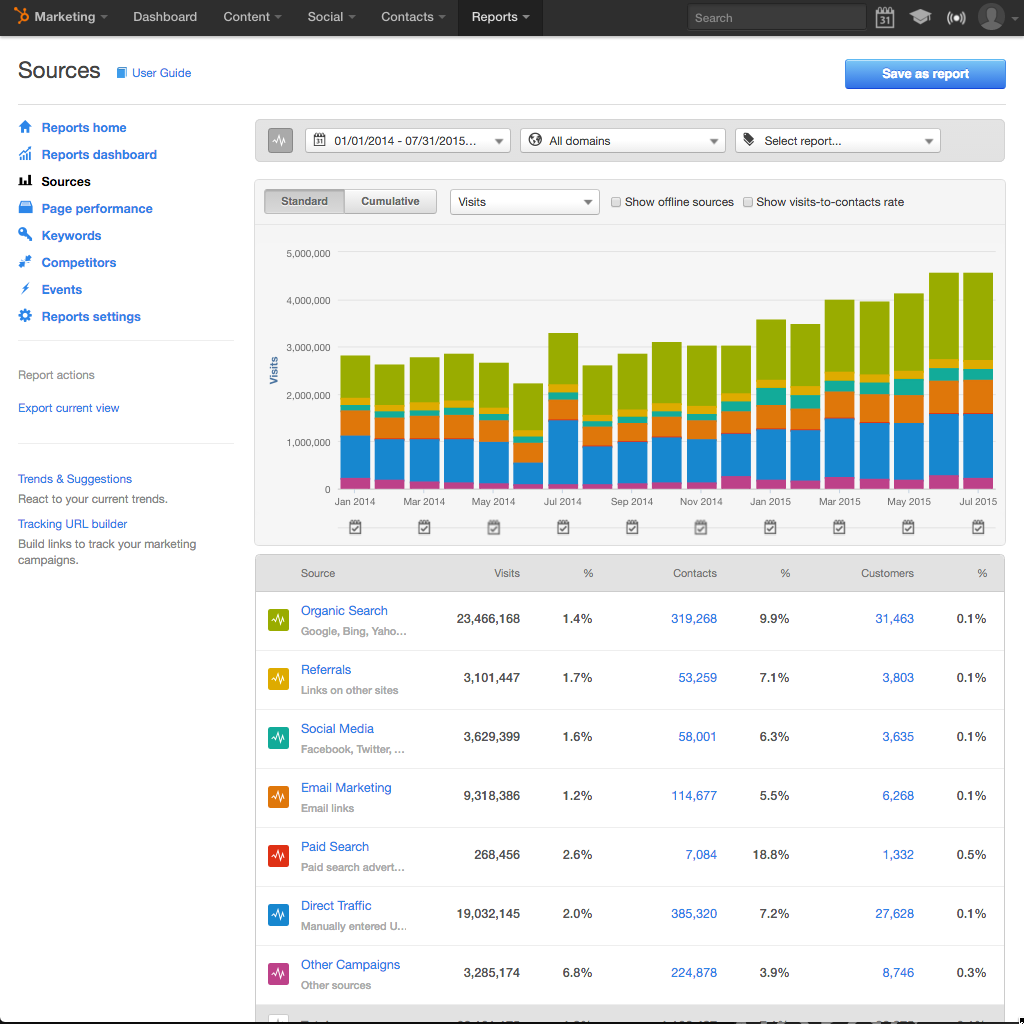Open the calendar icon in the top navigation

click(x=884, y=17)
